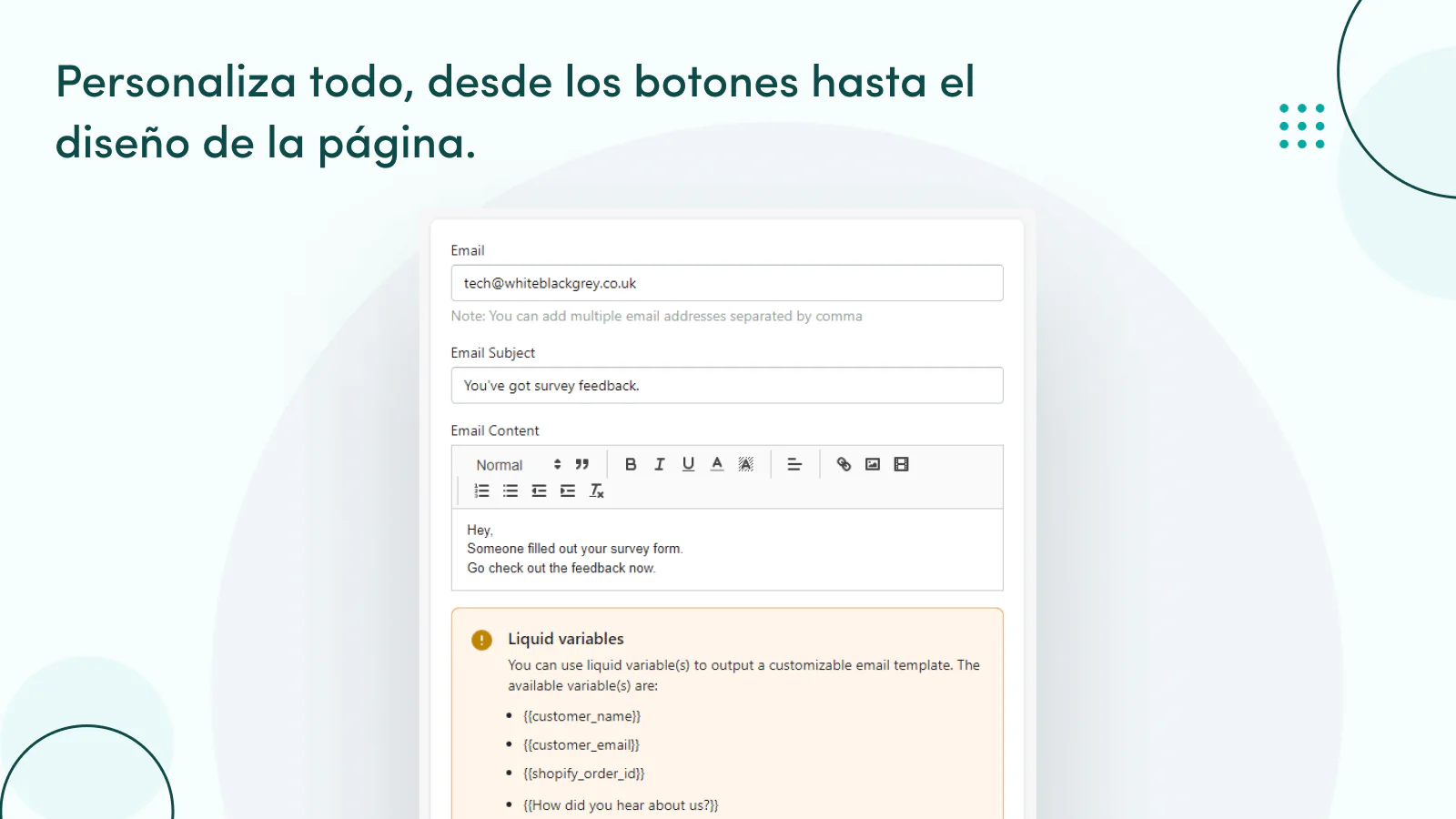Insert a hyperlink via link icon
The width and height of the screenshot is (1456, 819).
(x=844, y=464)
